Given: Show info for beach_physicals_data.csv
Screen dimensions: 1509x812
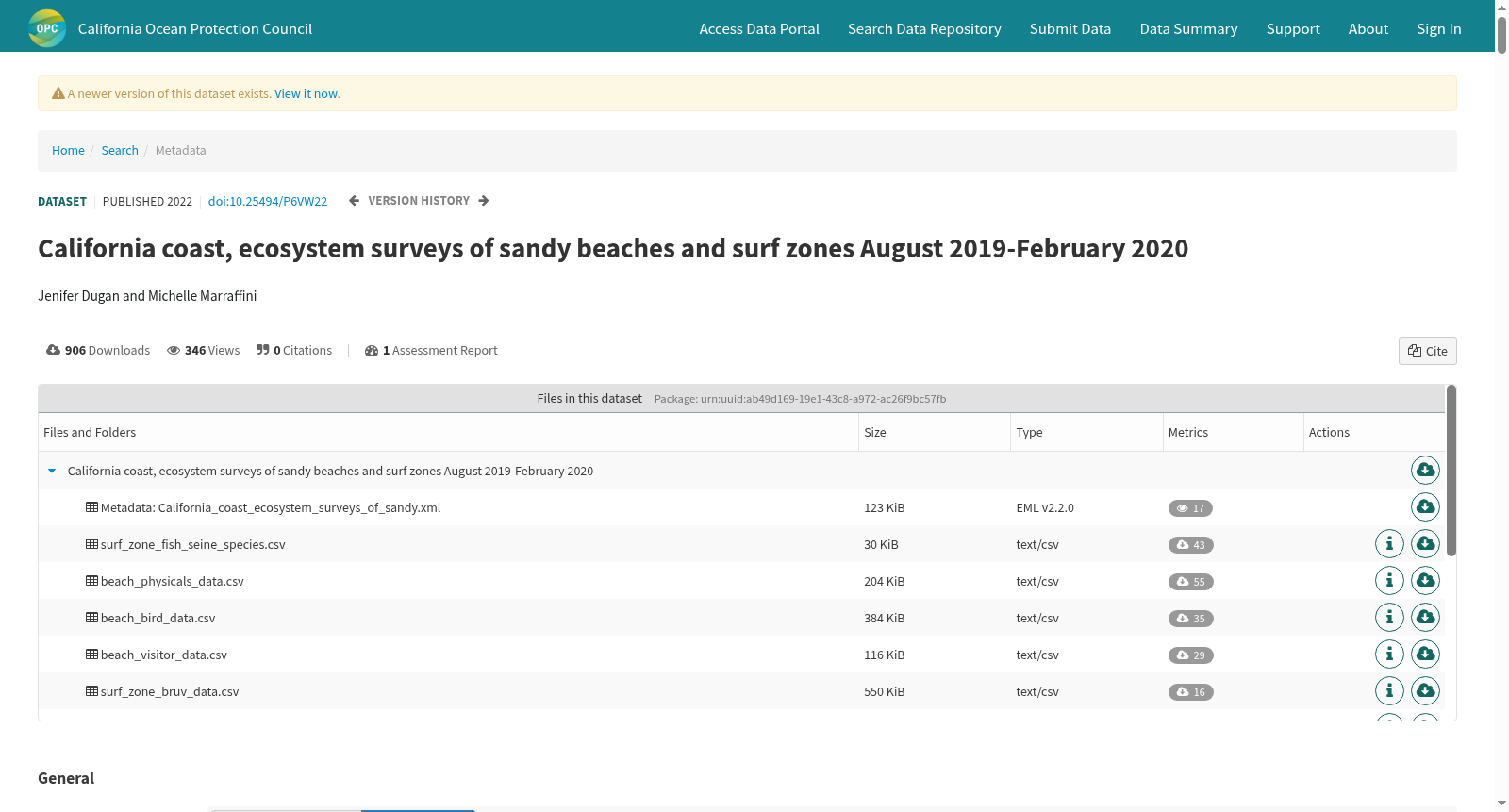Looking at the screenshot, I should [1389, 580].
